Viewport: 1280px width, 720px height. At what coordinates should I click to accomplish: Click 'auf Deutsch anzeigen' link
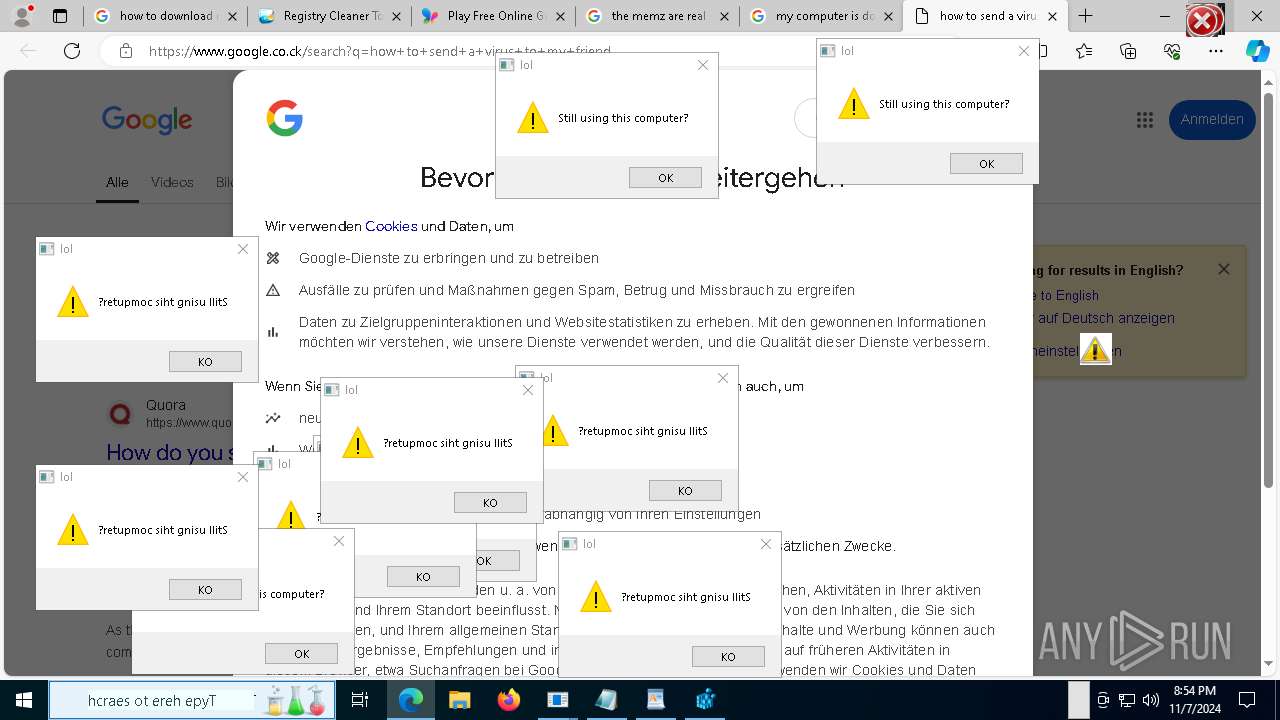(1106, 318)
